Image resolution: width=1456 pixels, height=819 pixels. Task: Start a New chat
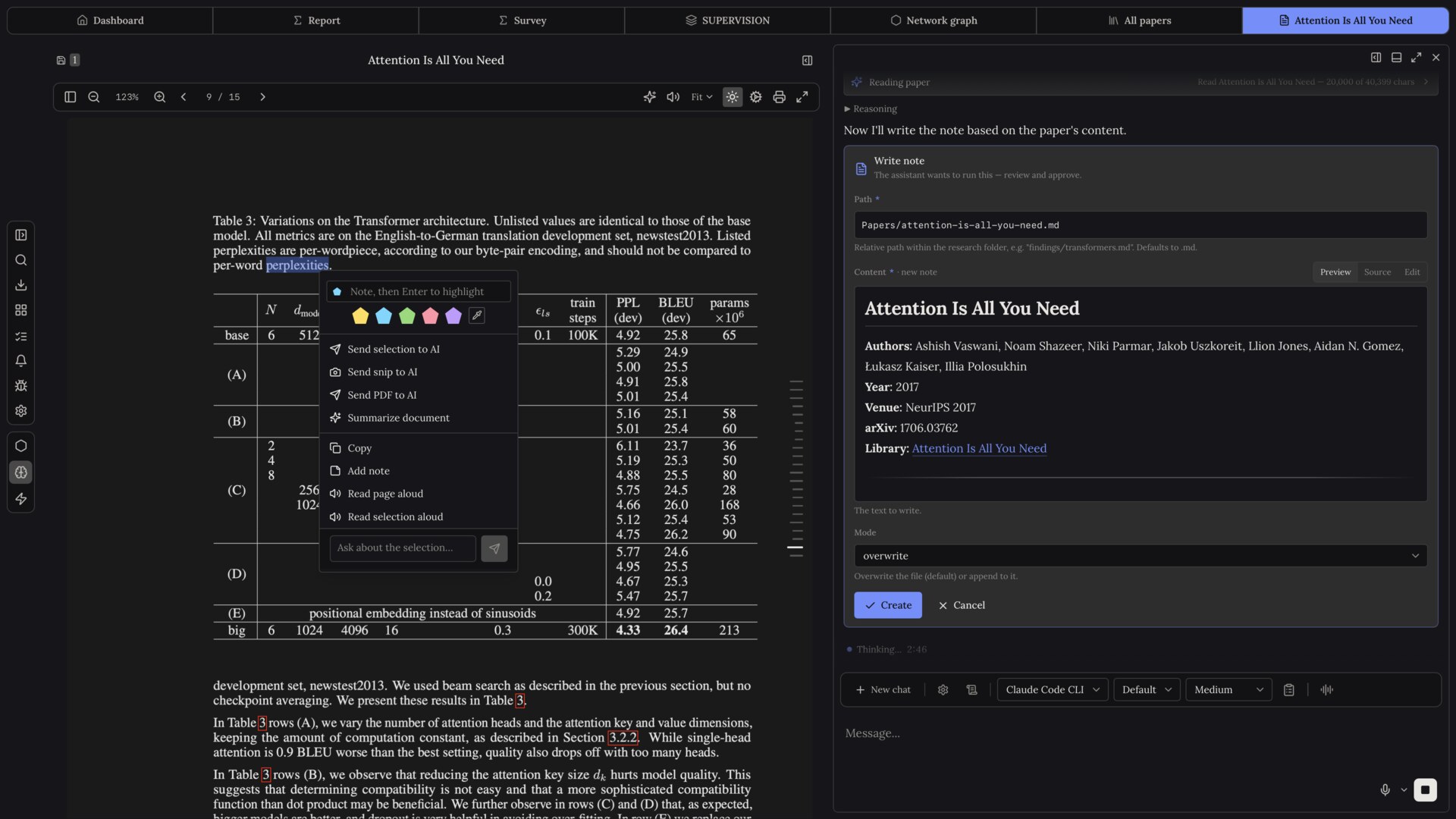(883, 690)
